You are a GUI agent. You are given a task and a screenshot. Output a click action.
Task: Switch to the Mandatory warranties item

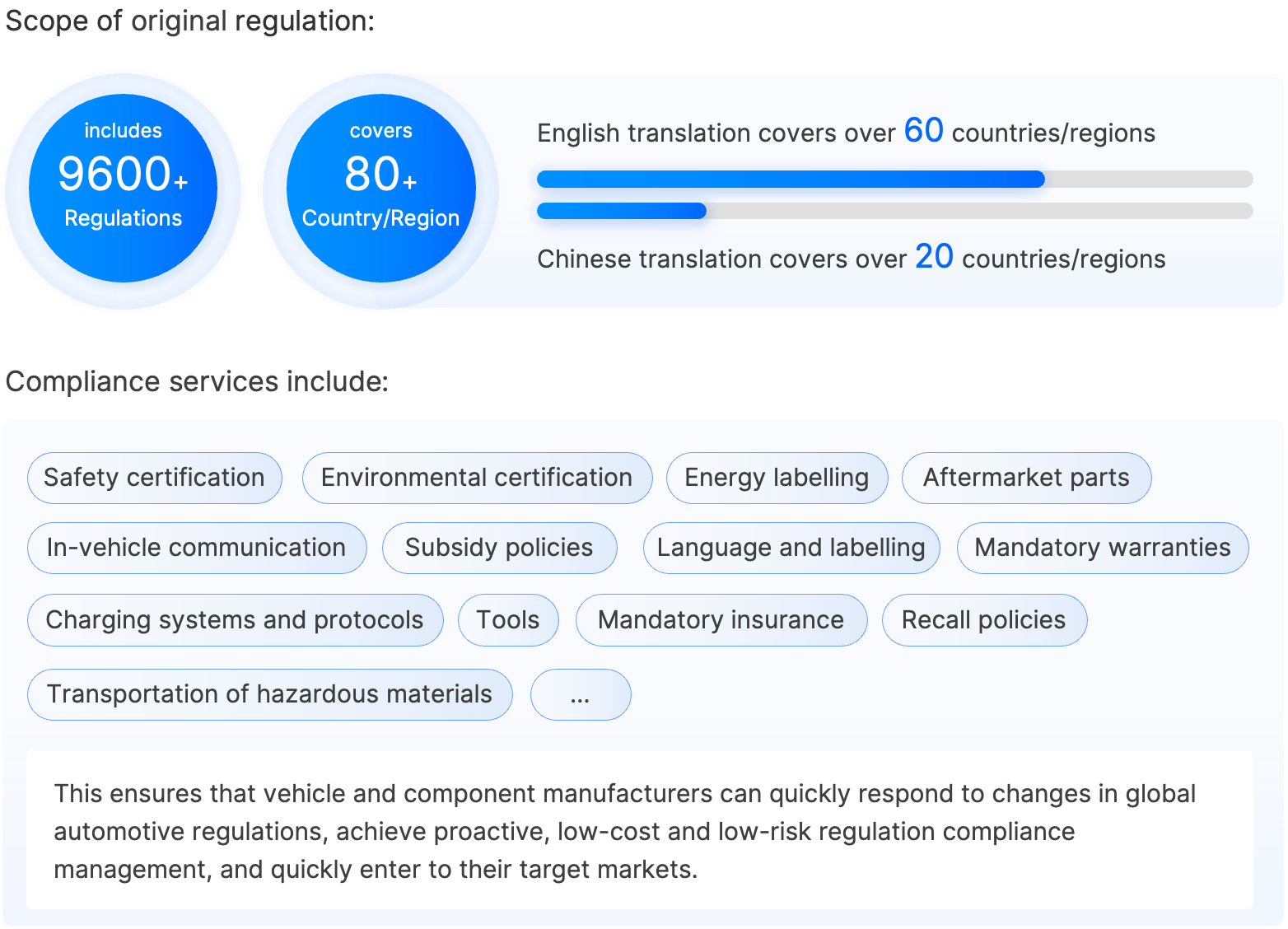pos(1102,548)
